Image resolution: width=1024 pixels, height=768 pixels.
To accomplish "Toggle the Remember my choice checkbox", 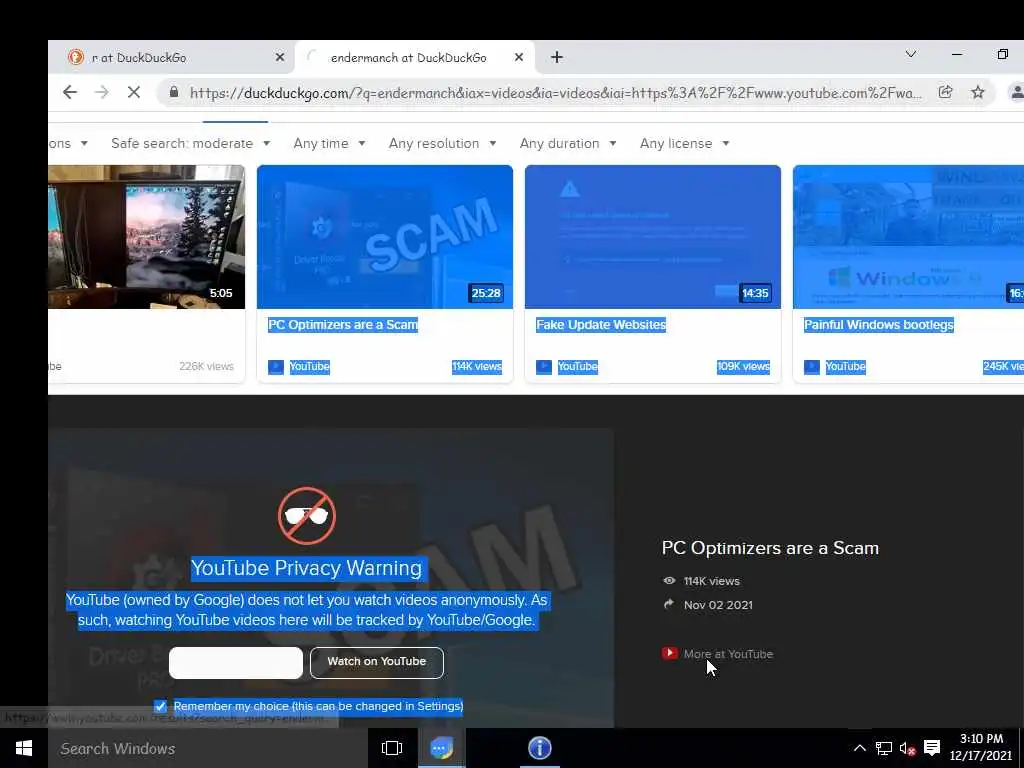I will pos(160,706).
